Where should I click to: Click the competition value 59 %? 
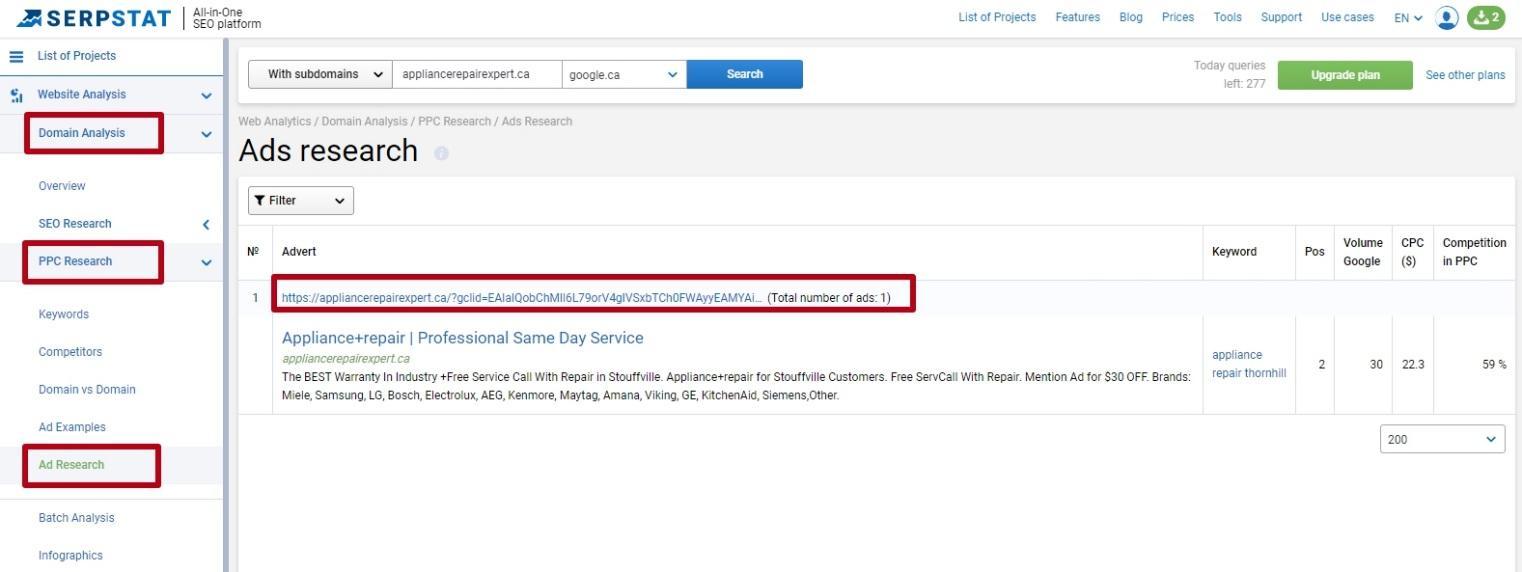pyautogui.click(x=1494, y=365)
